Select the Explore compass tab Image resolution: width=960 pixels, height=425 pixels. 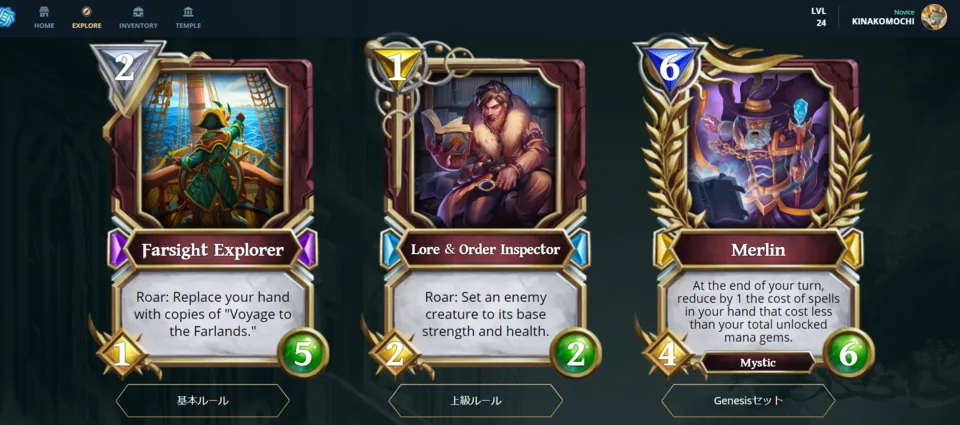click(86, 18)
